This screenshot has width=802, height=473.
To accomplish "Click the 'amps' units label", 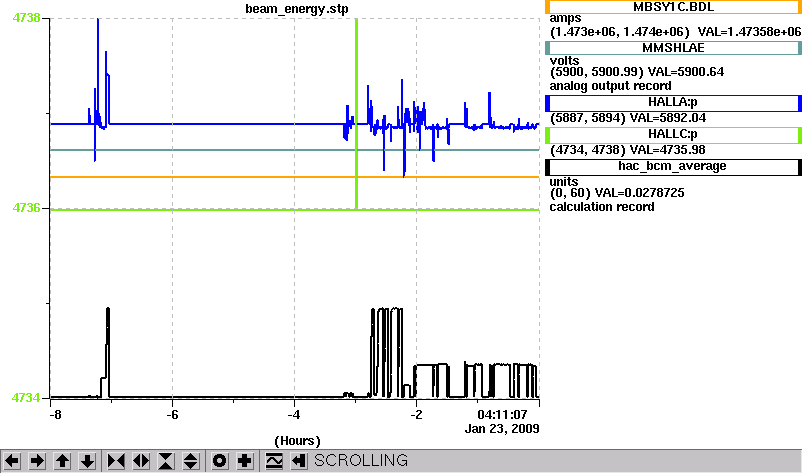I will [x=565, y=18].
